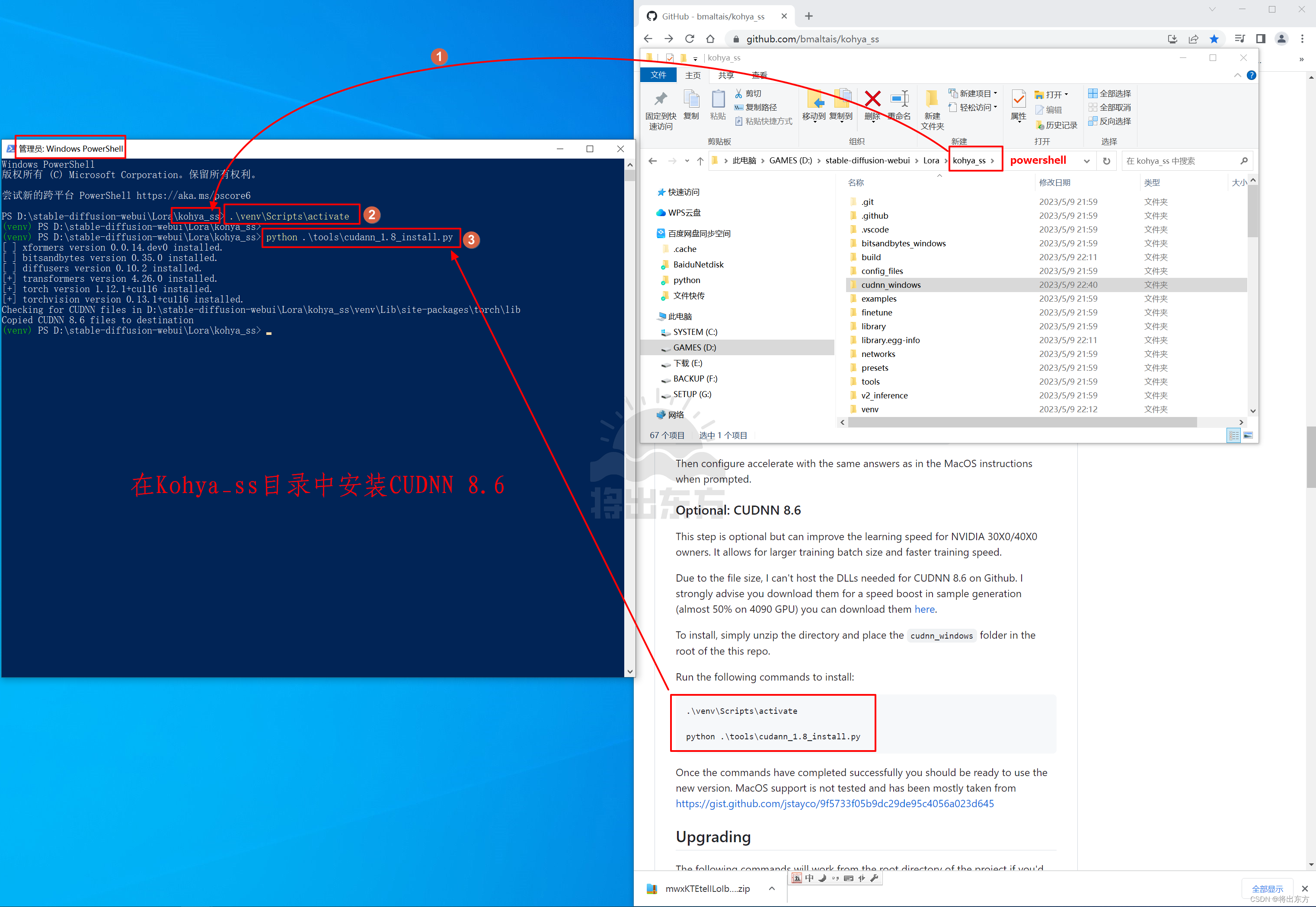The width and height of the screenshot is (1316, 907).
Task: Toggle the Chrome bookmark star
Action: click(1214, 38)
